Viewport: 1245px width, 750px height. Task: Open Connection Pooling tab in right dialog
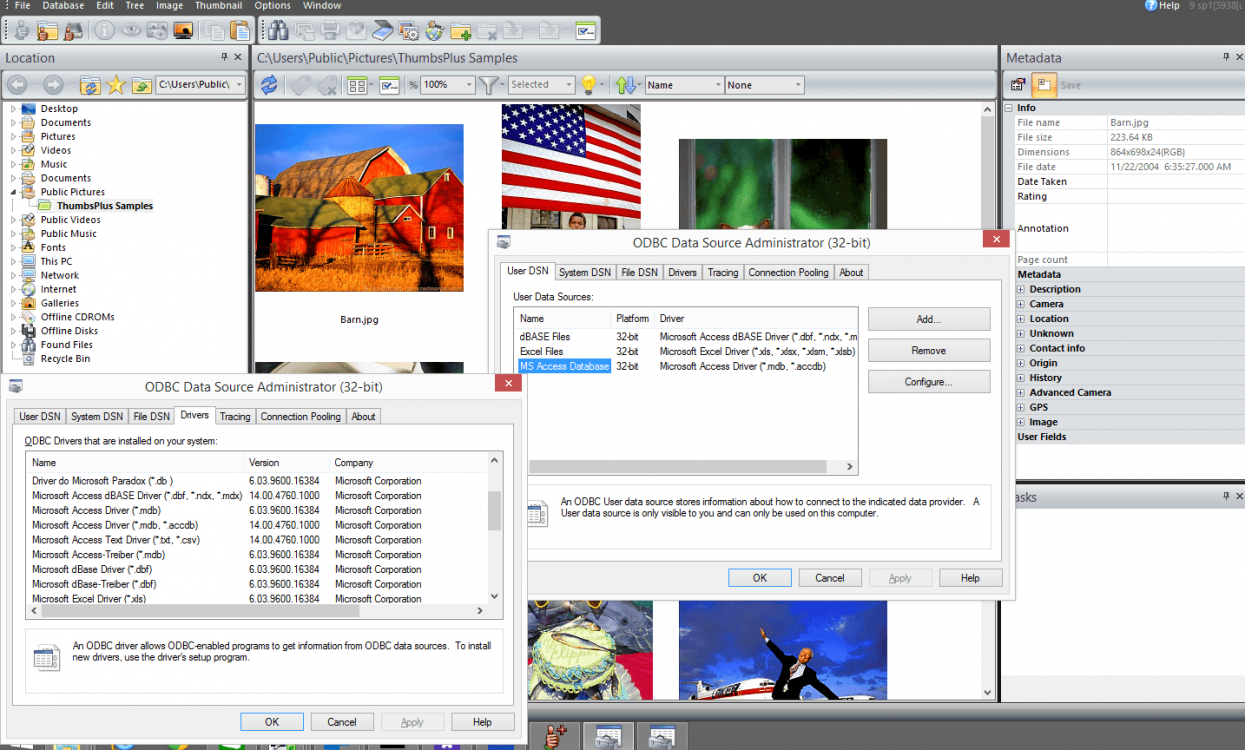[788, 272]
